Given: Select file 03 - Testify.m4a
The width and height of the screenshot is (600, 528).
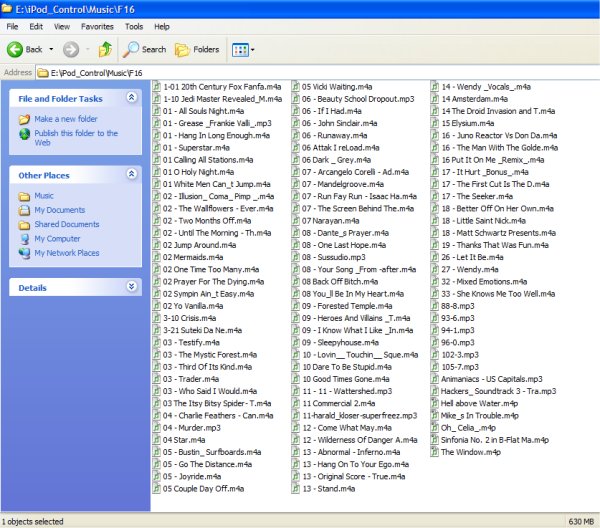Looking at the screenshot, I should [x=191, y=342].
